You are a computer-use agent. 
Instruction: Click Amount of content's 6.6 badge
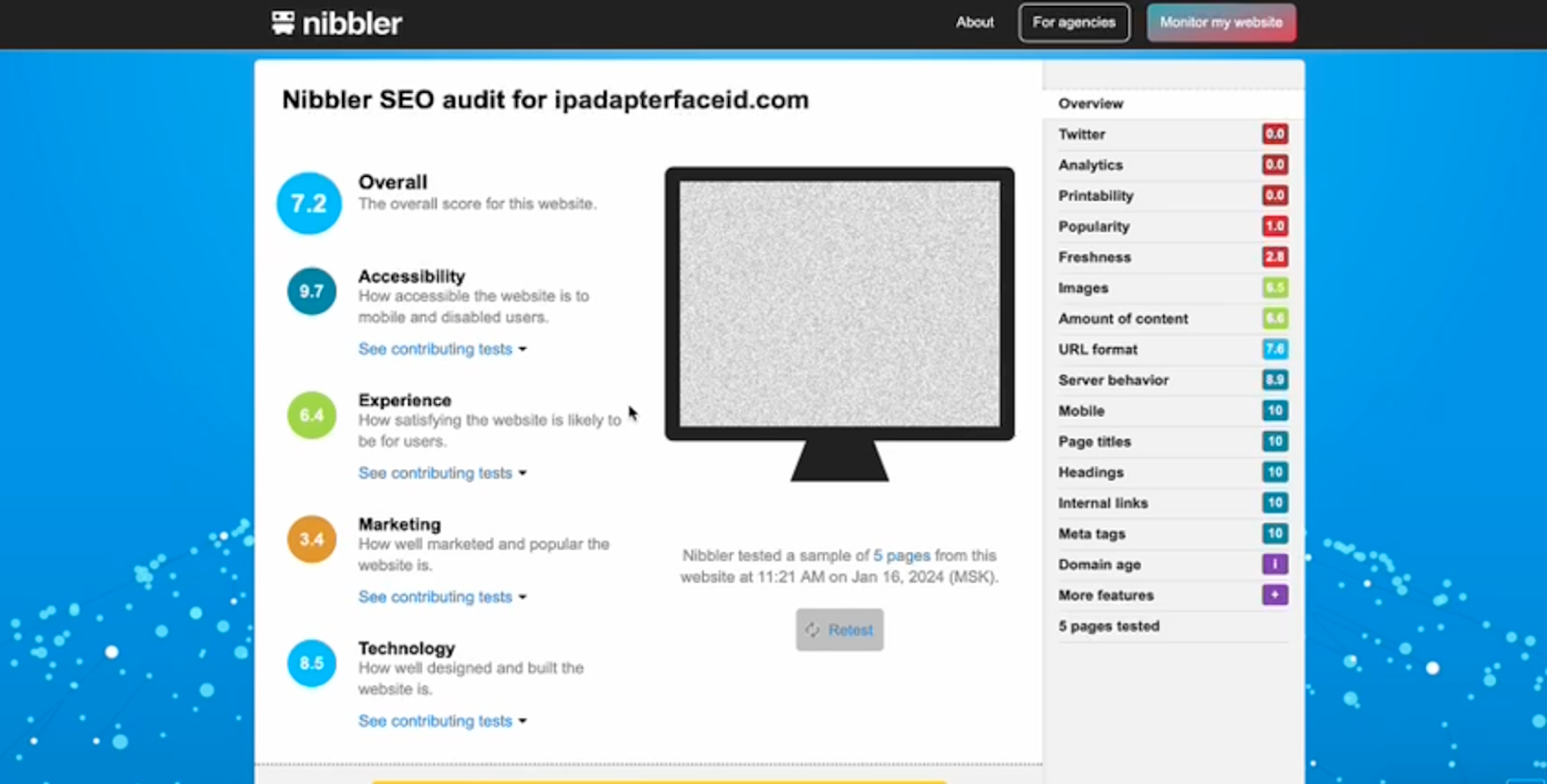click(x=1274, y=318)
